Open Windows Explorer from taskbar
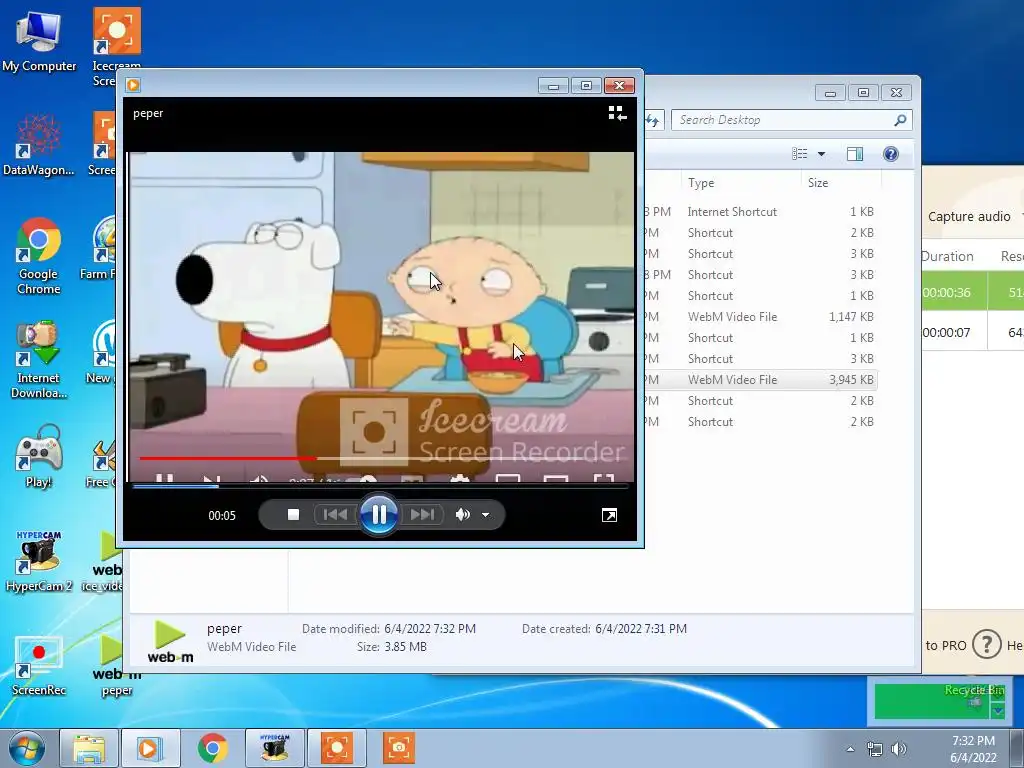Viewport: 1024px width, 768px height. [89, 748]
